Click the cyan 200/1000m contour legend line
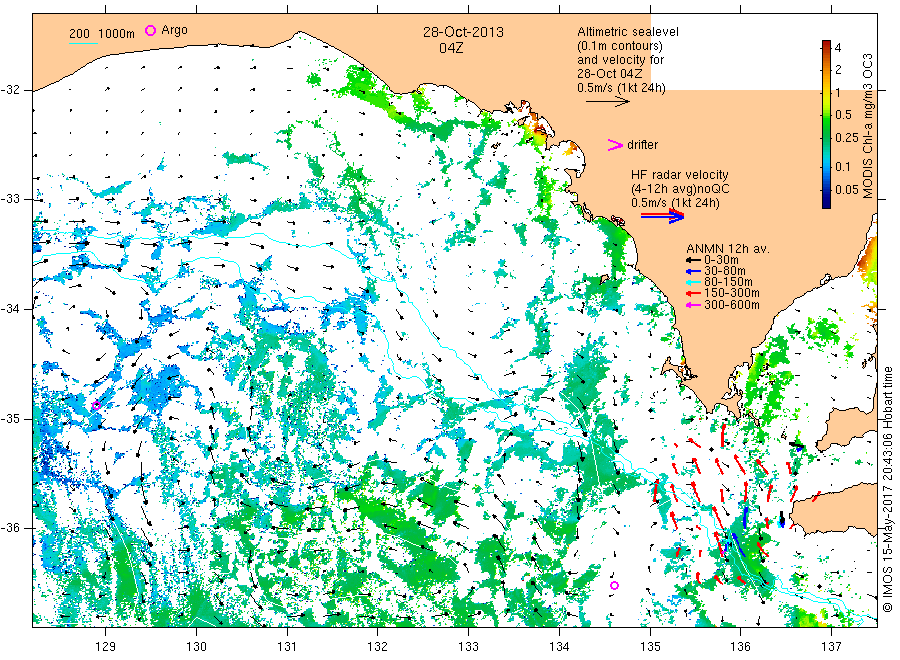 84,44
